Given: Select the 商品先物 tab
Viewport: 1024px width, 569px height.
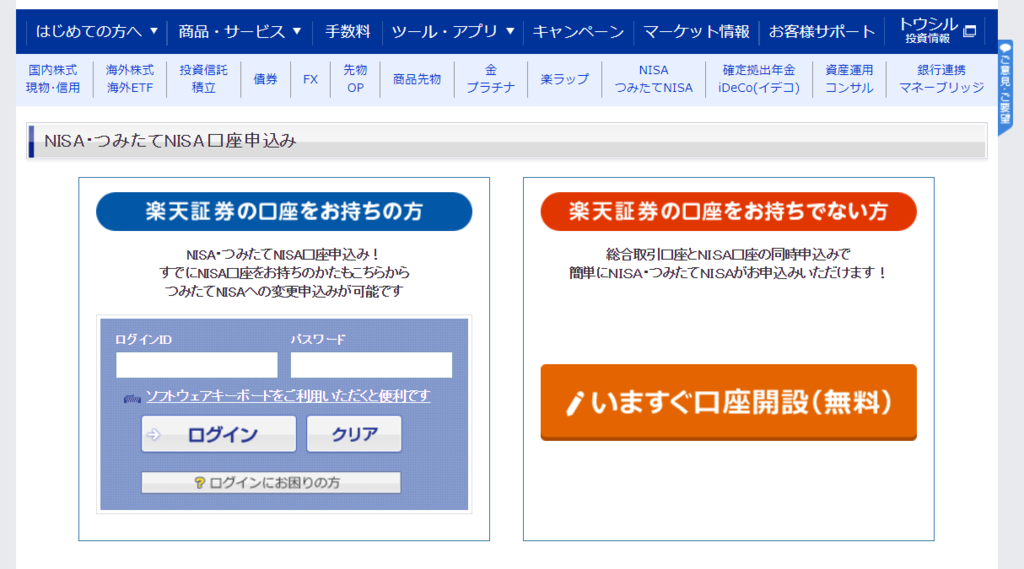Looking at the screenshot, I should (x=417, y=79).
